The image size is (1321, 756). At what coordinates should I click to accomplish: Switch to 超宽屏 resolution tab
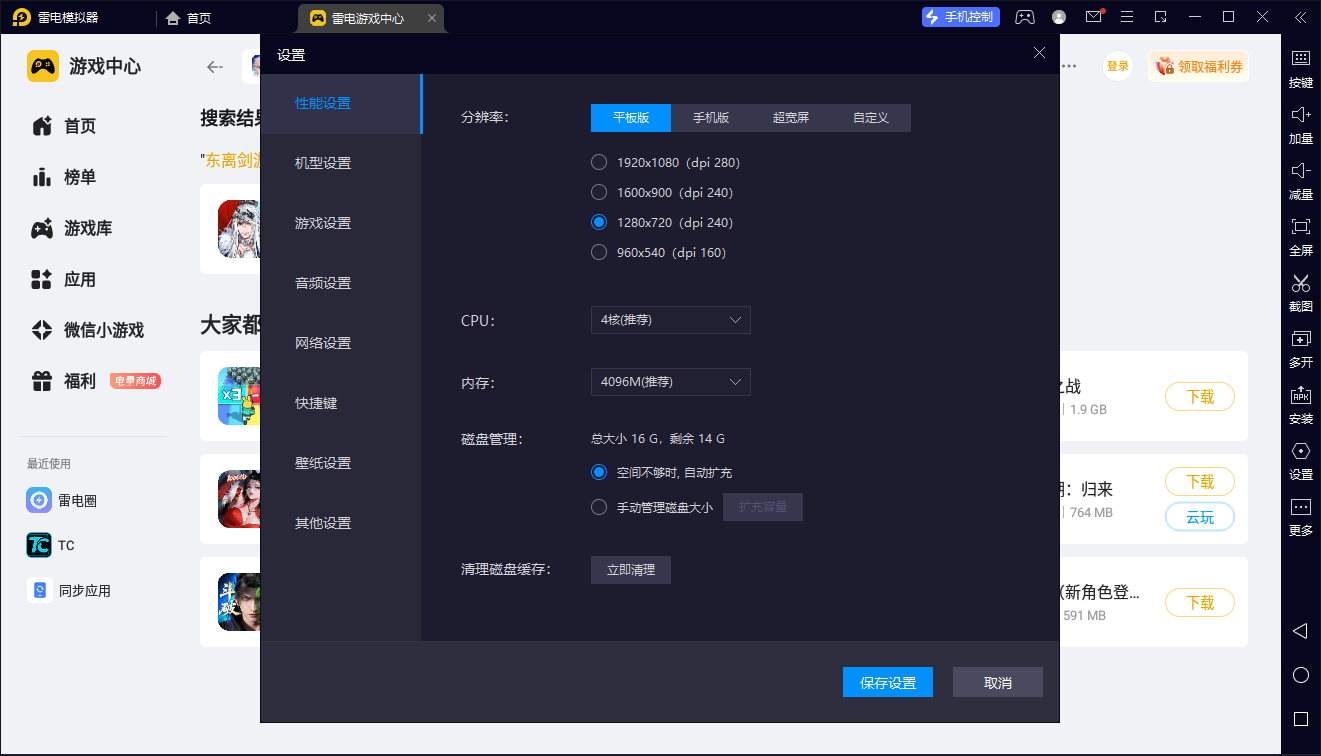coord(791,118)
